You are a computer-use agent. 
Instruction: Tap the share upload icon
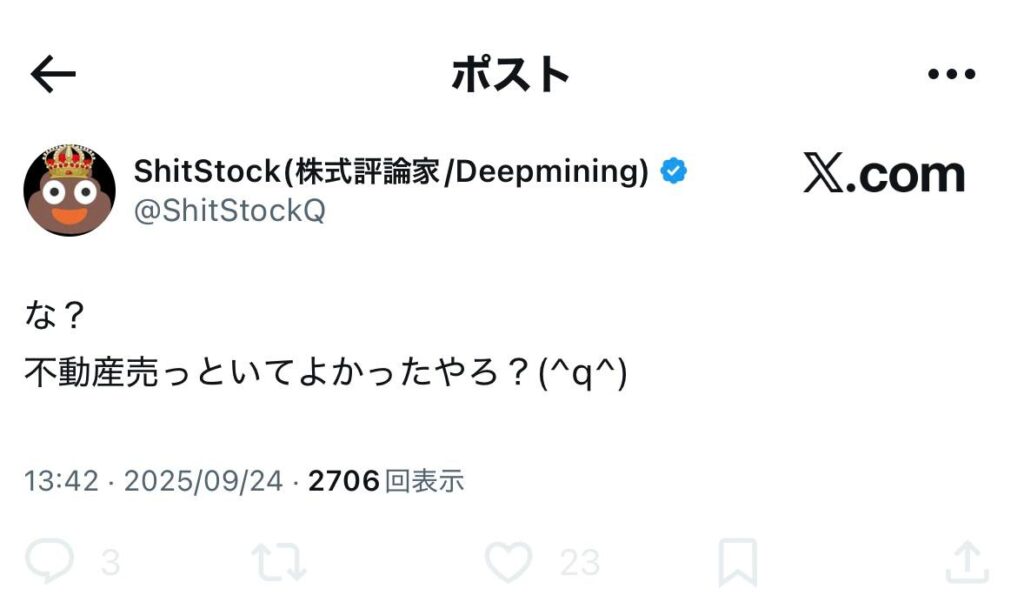pyautogui.click(x=966, y=563)
